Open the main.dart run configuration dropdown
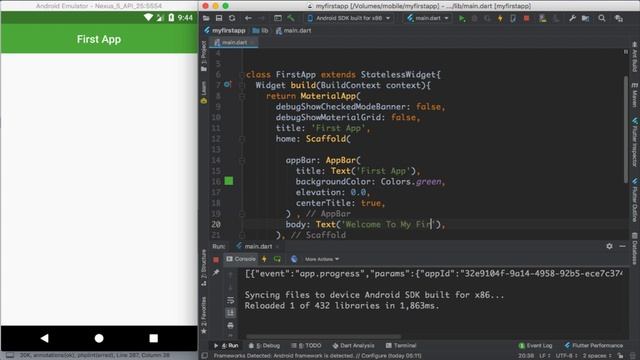Image resolution: width=640 pixels, height=360 pixels. [427, 18]
